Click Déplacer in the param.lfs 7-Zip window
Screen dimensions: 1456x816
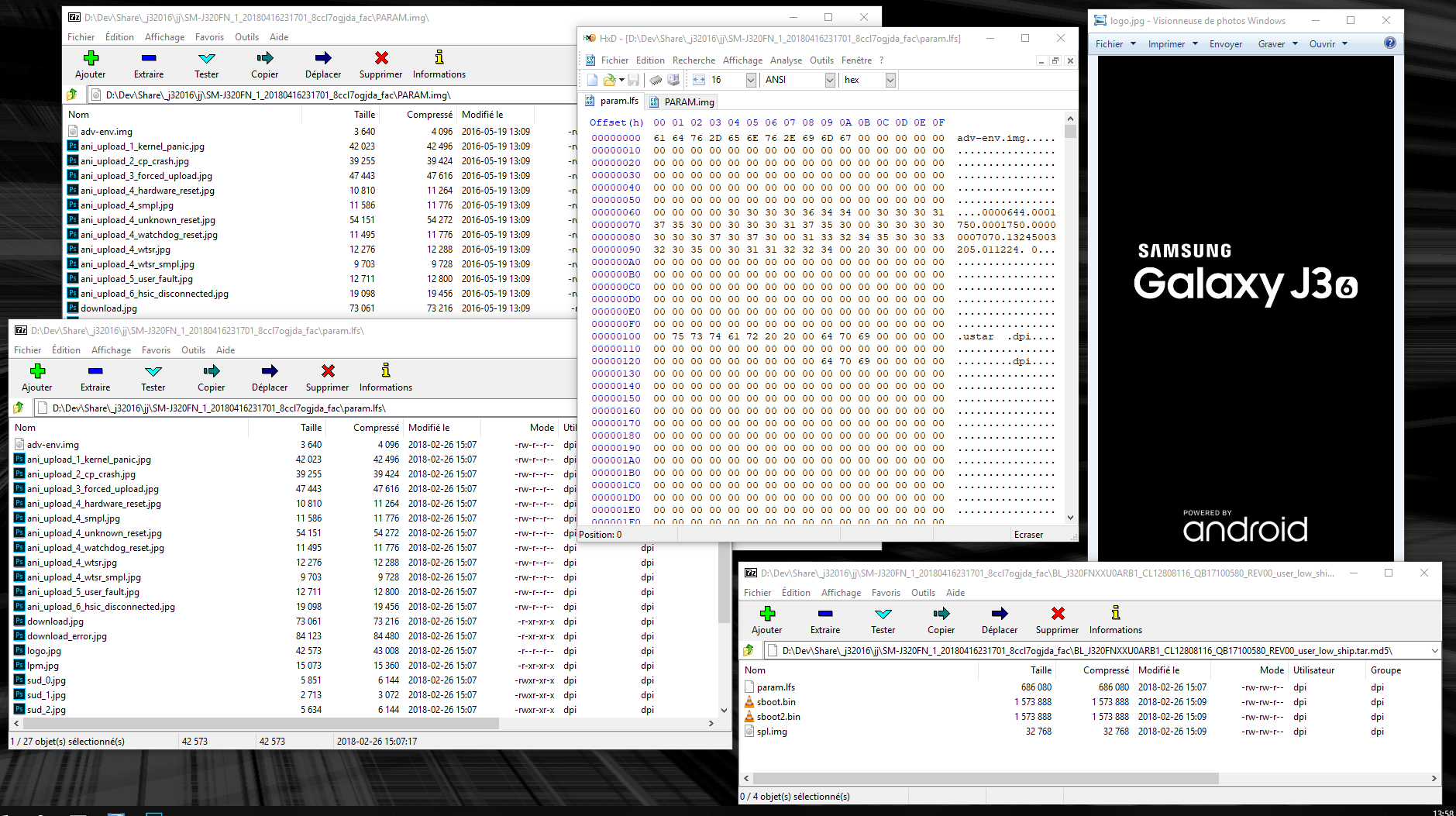pos(270,377)
